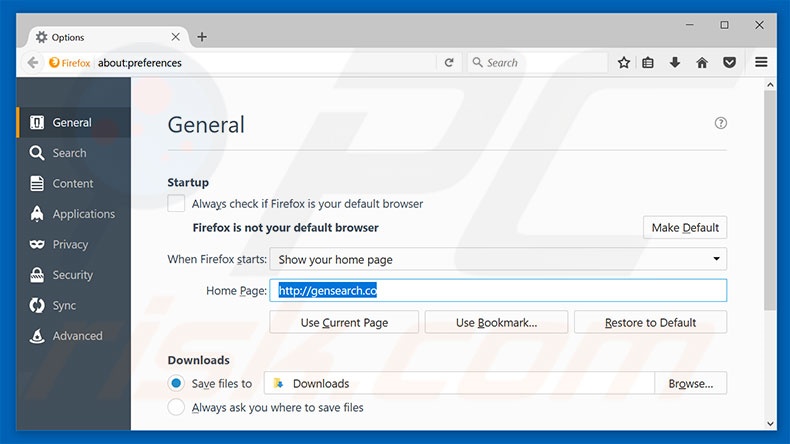The image size is (790, 444).
Task: Click the Downloads folder path field
Action: pyautogui.click(x=459, y=384)
